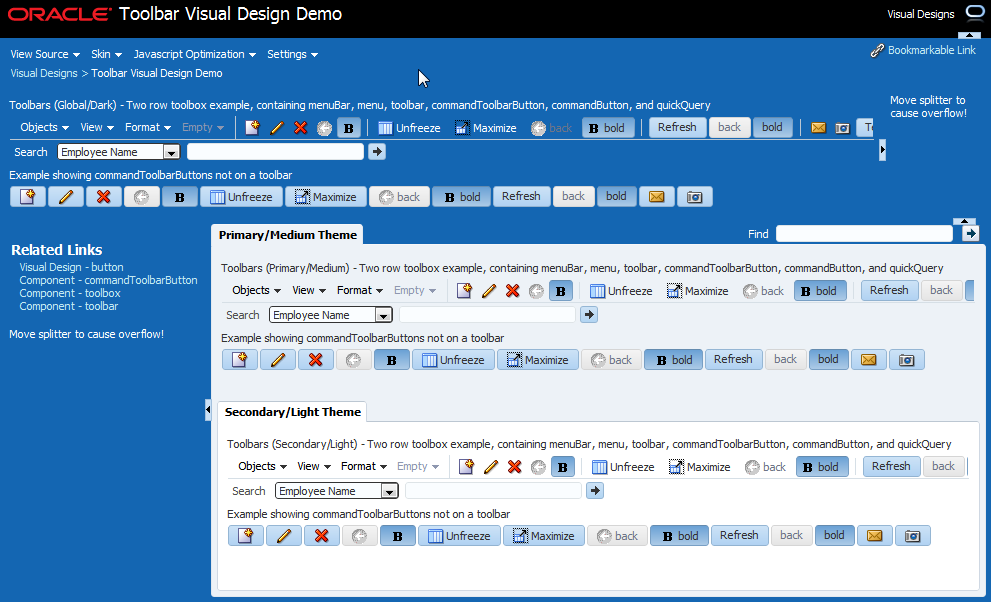Click Unfreeze in the Global/Dark toolbar
Image resolution: width=991 pixels, height=602 pixels.
coord(409,128)
